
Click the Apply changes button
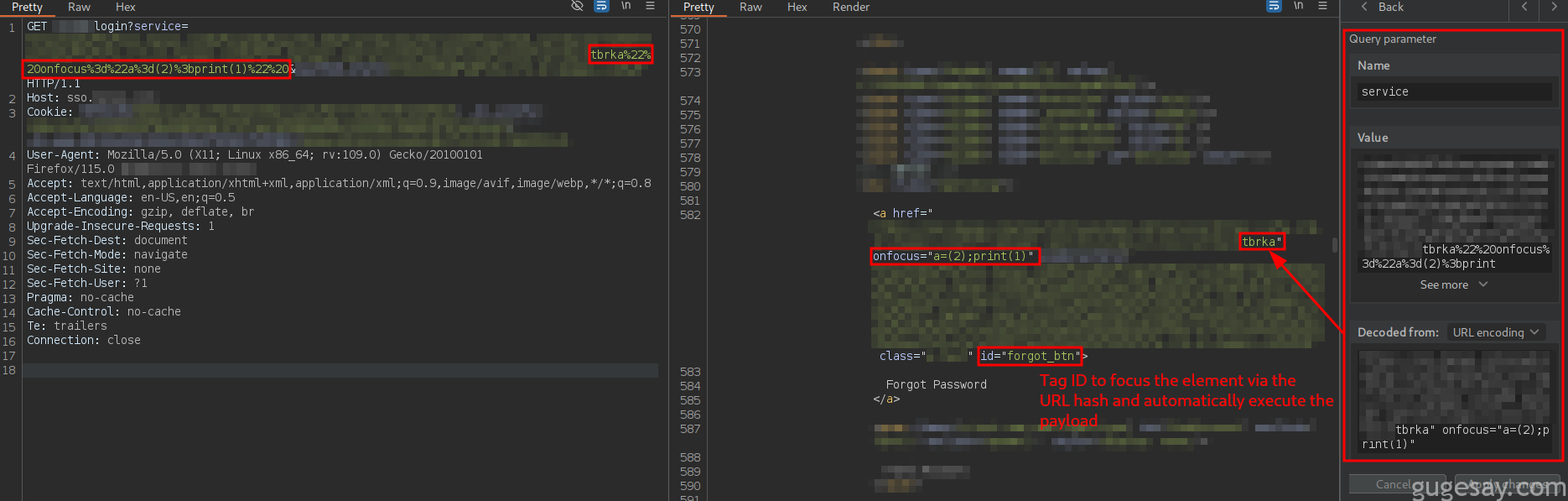pyautogui.click(x=1506, y=484)
